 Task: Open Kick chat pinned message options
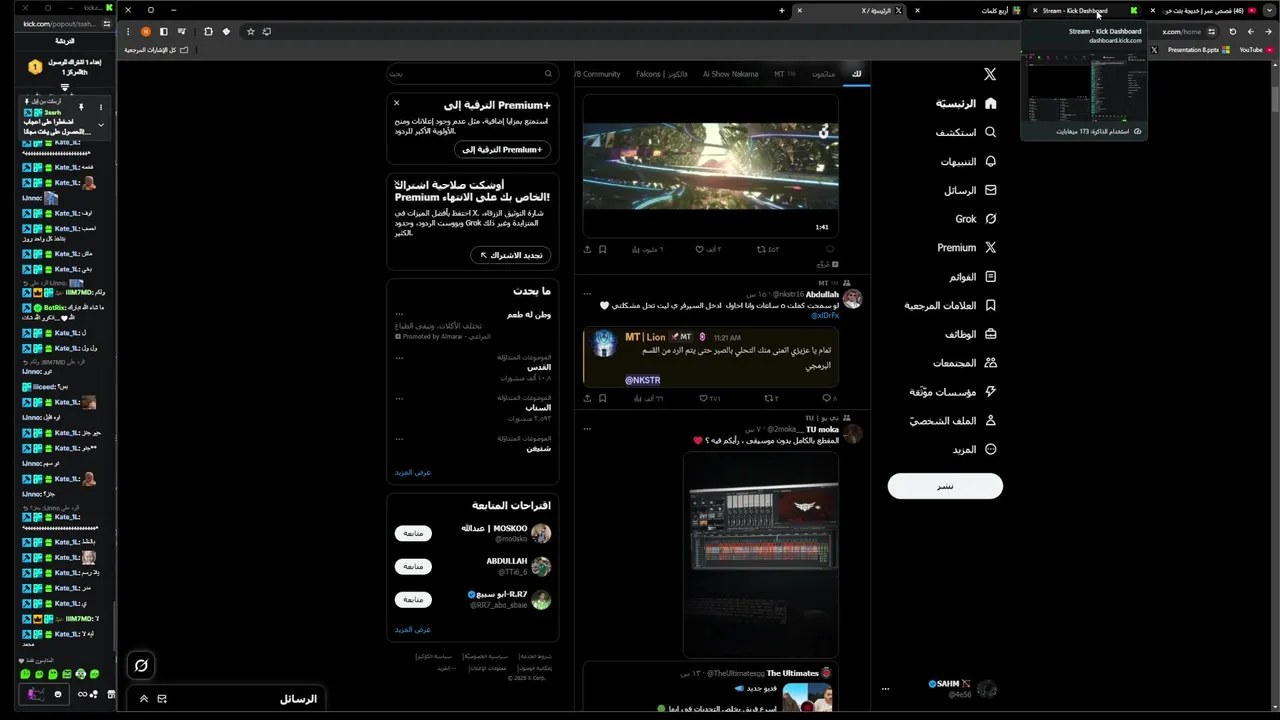pyautogui.click(x=101, y=107)
